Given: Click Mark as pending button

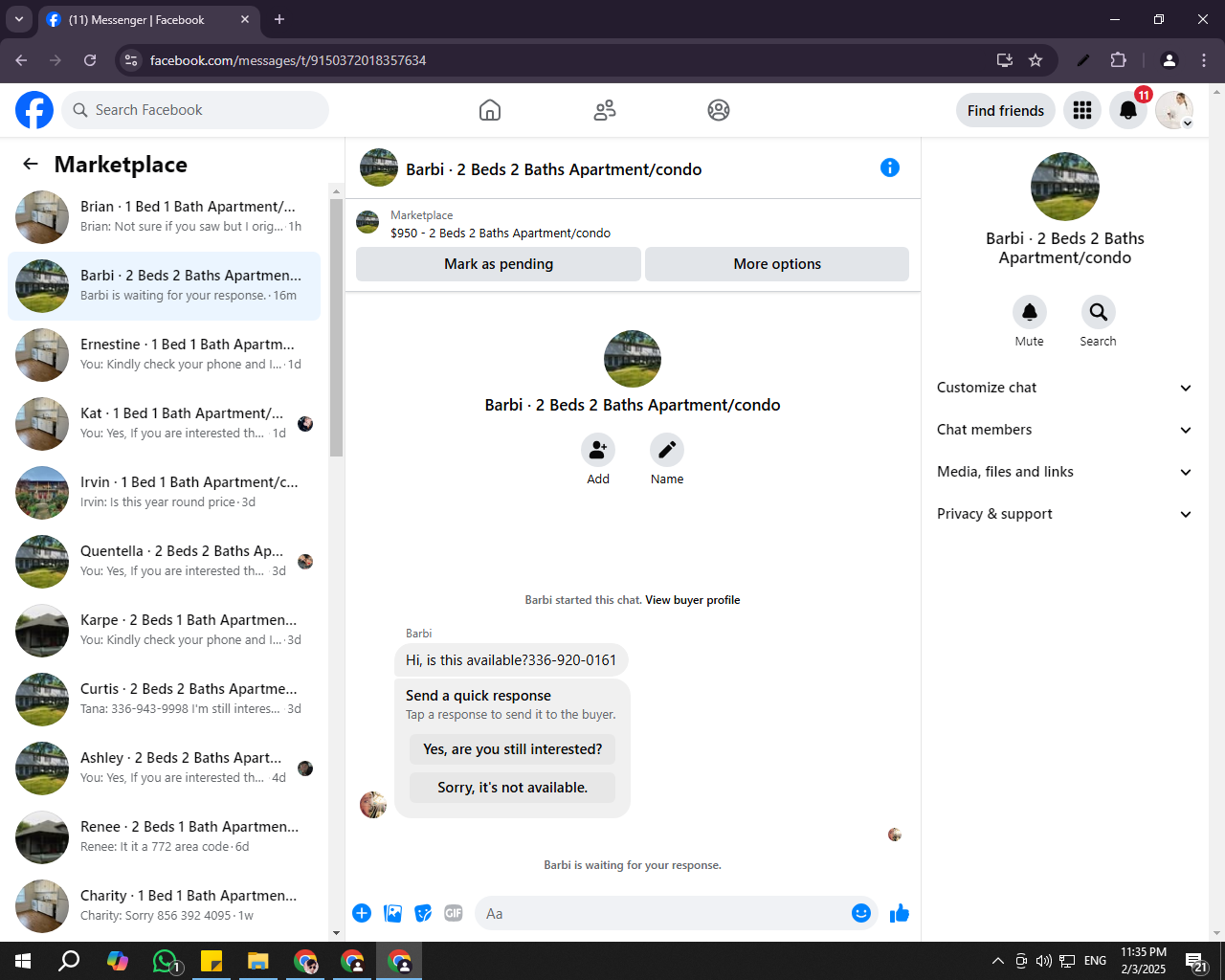Looking at the screenshot, I should coord(499,264).
